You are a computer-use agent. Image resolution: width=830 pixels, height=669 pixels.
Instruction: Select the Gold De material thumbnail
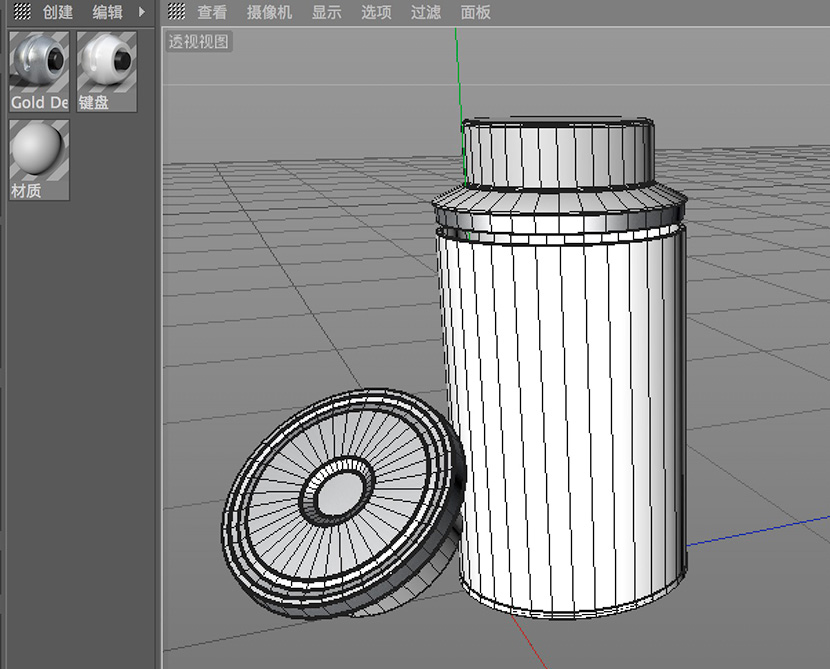[39, 62]
